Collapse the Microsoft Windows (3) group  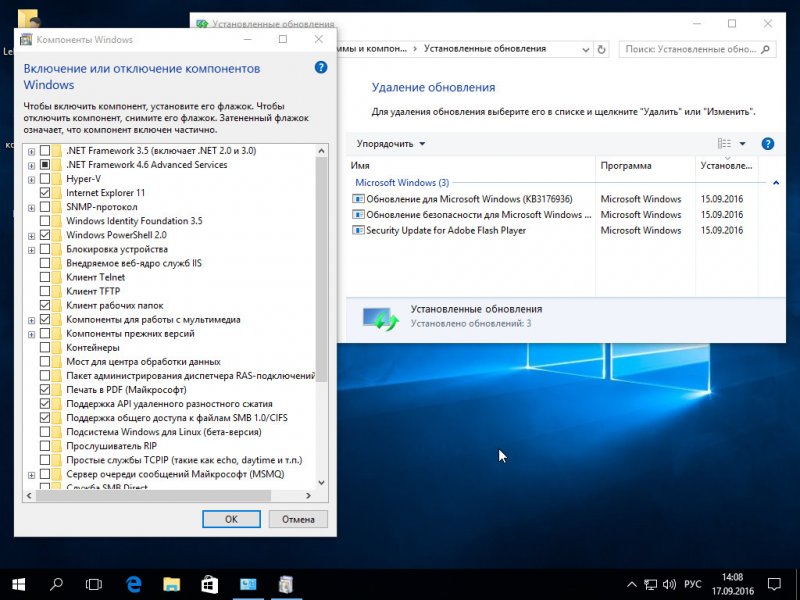pos(776,183)
